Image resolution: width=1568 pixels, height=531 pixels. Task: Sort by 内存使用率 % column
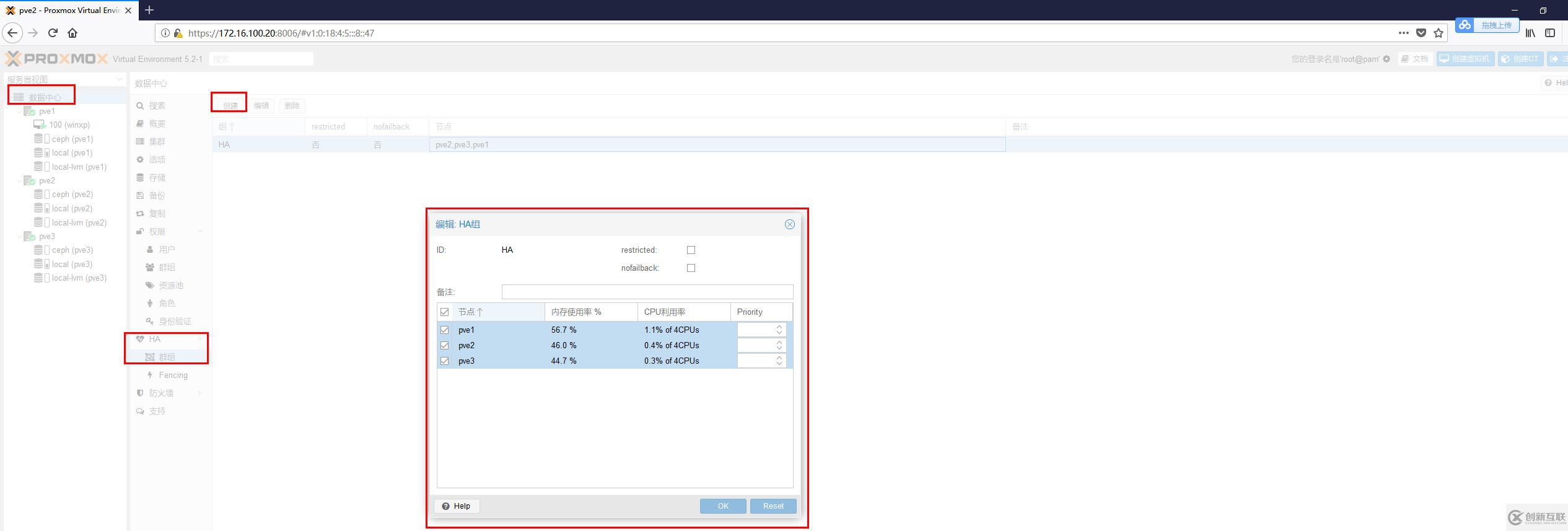pos(591,312)
